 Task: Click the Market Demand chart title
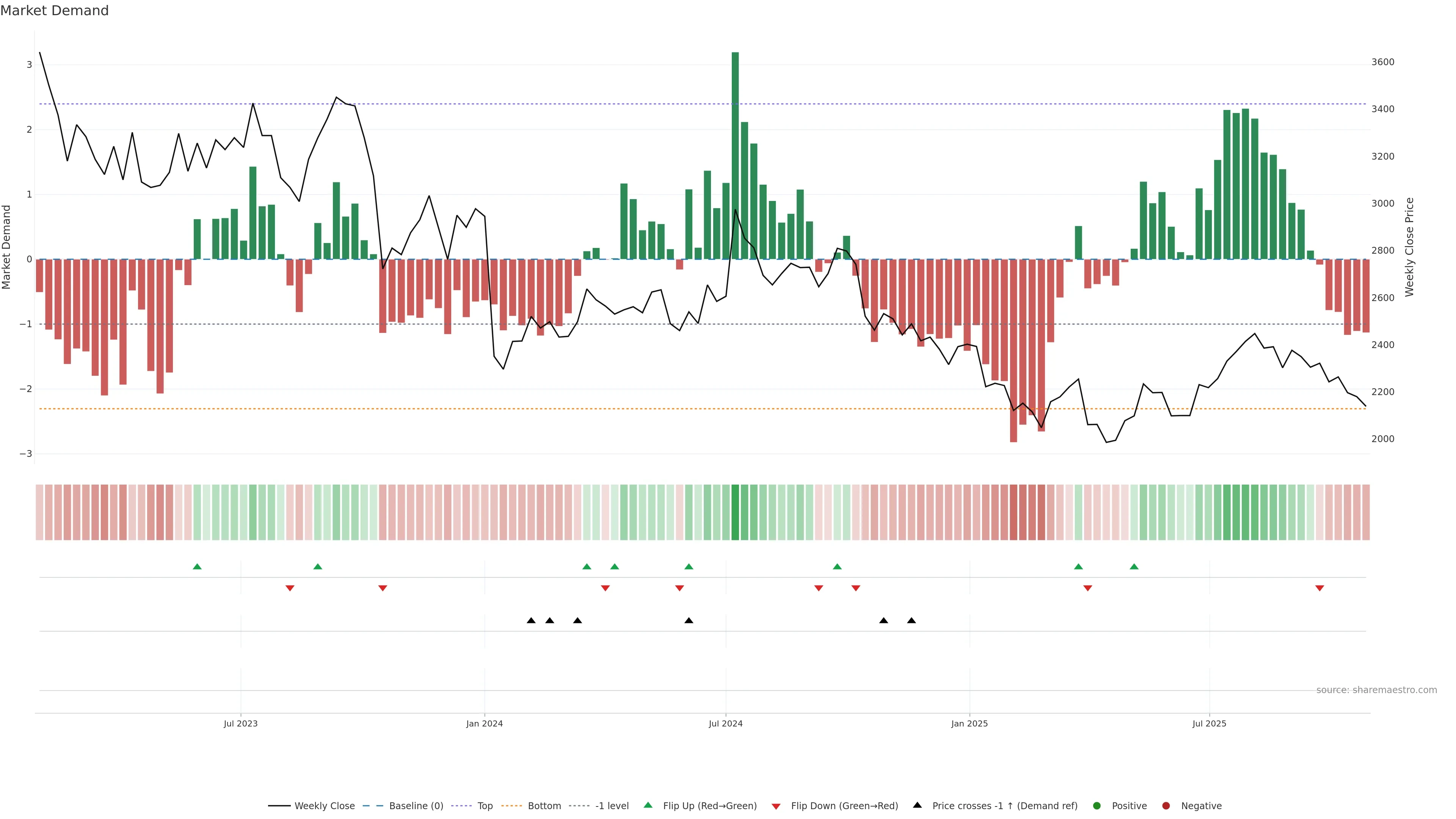(54, 11)
